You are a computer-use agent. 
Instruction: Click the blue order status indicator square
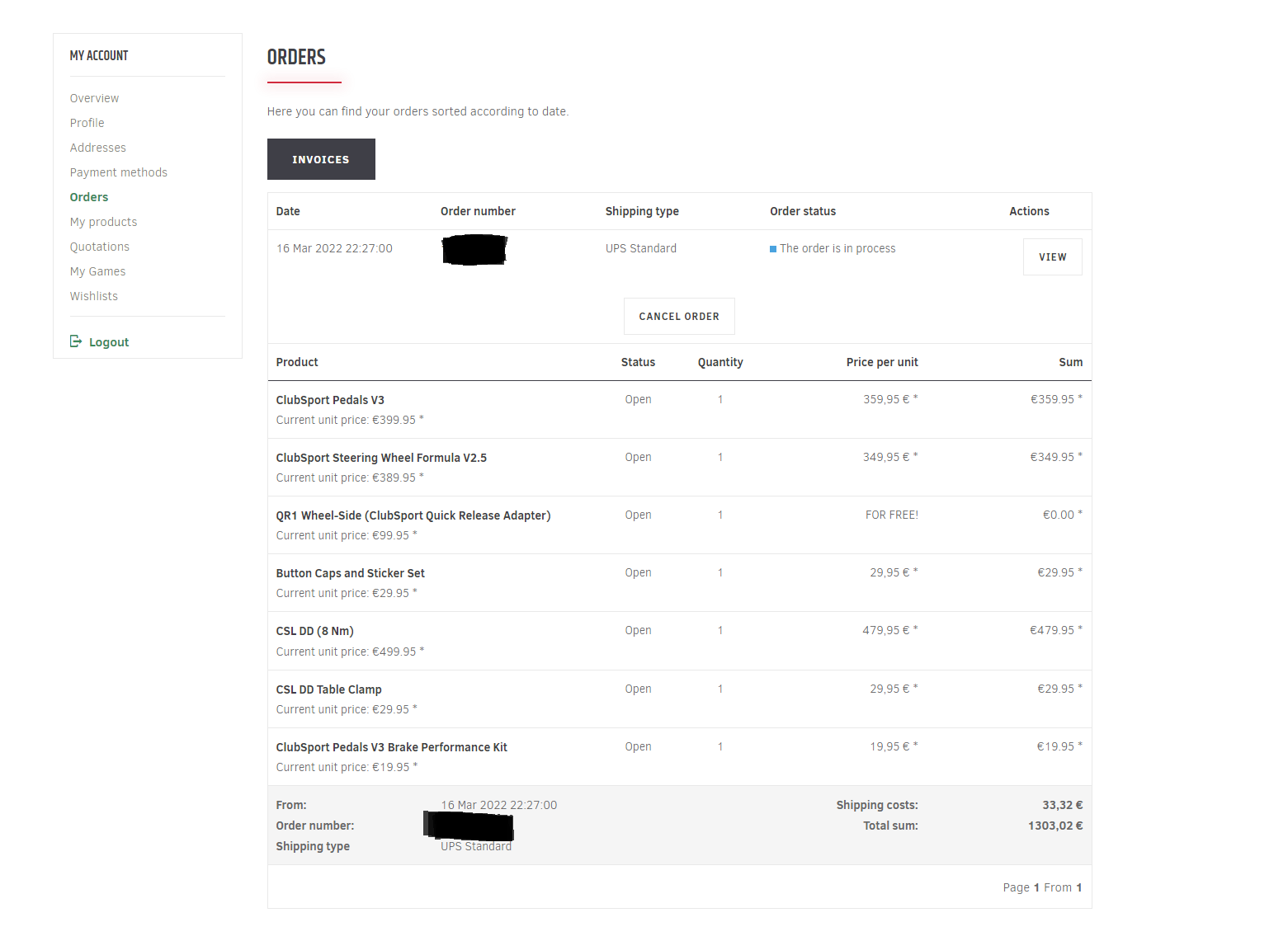(773, 249)
